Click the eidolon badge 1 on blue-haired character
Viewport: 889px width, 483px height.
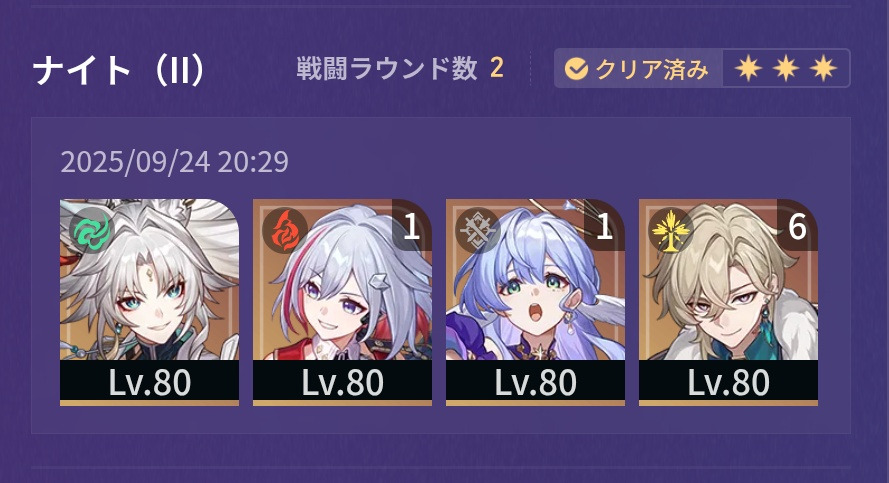604,226
